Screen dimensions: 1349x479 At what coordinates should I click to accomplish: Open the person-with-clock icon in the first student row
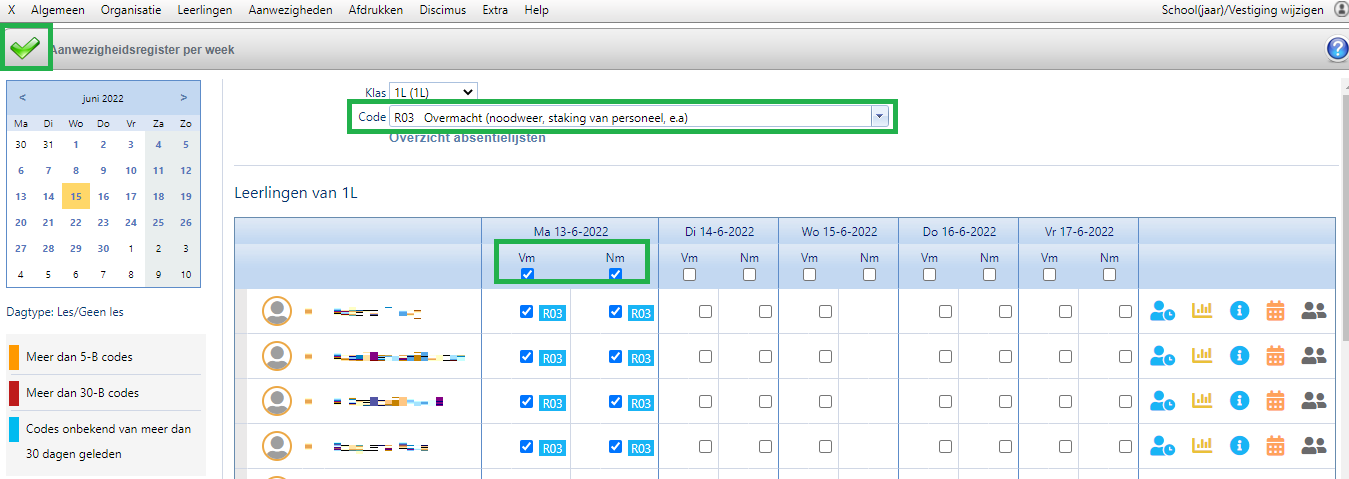tap(1163, 311)
